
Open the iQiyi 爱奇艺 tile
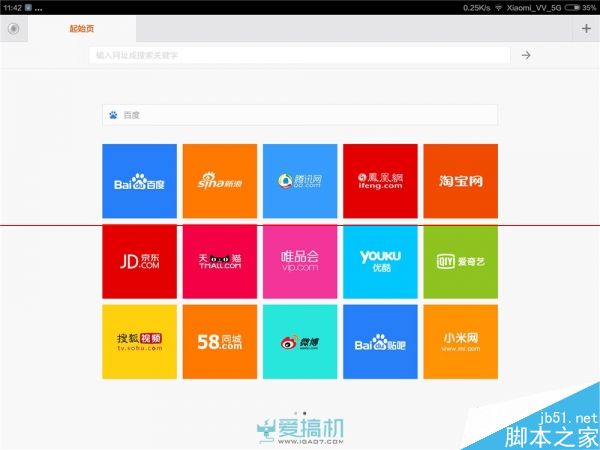[x=461, y=262]
